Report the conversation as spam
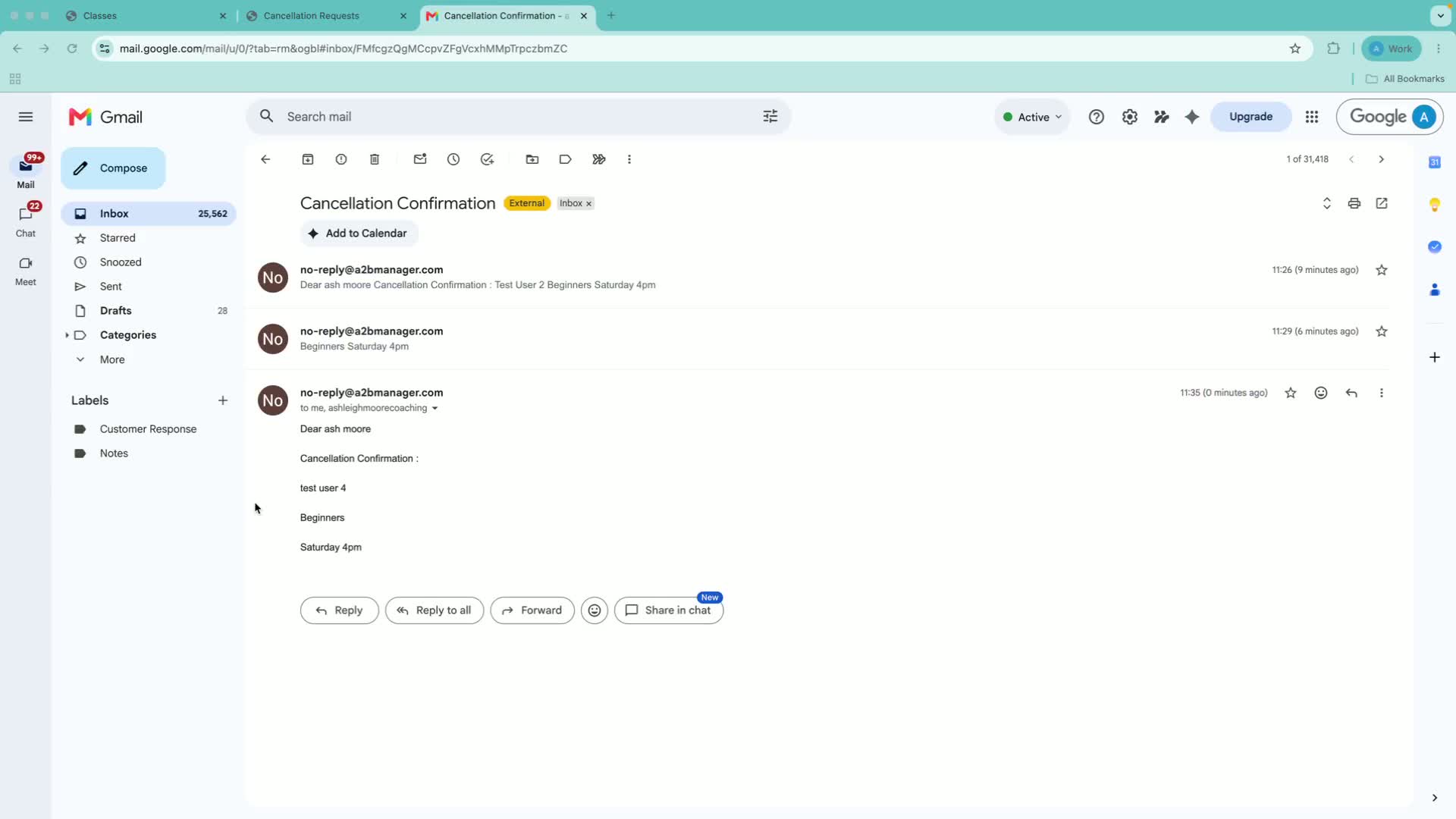This screenshot has width=1456, height=819. tap(341, 159)
